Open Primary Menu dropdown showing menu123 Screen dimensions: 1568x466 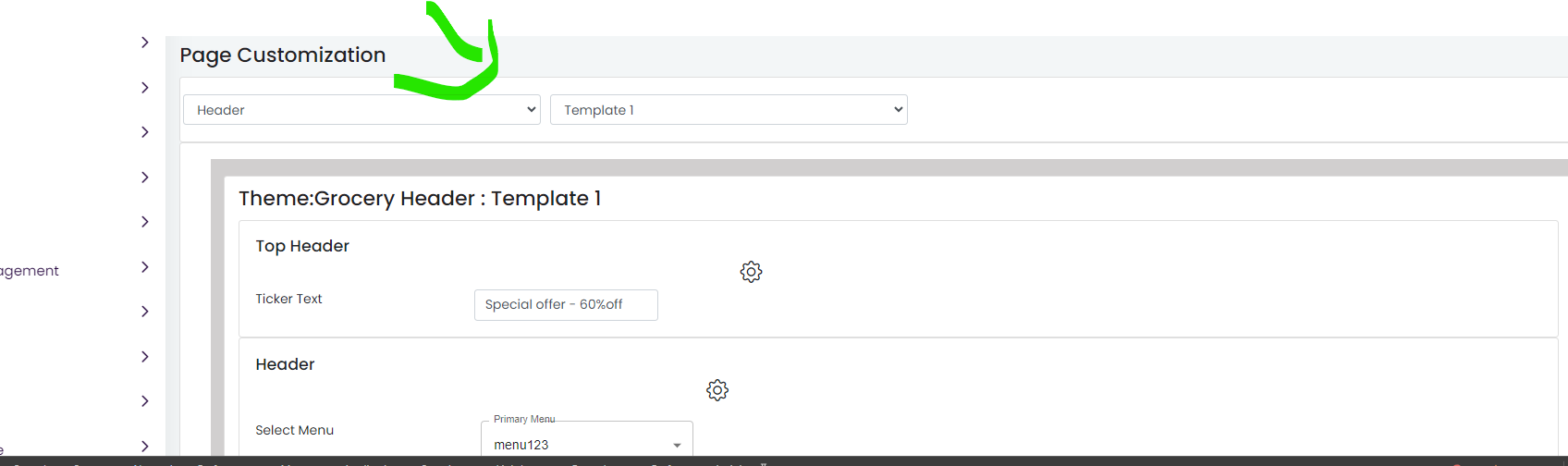tap(587, 440)
